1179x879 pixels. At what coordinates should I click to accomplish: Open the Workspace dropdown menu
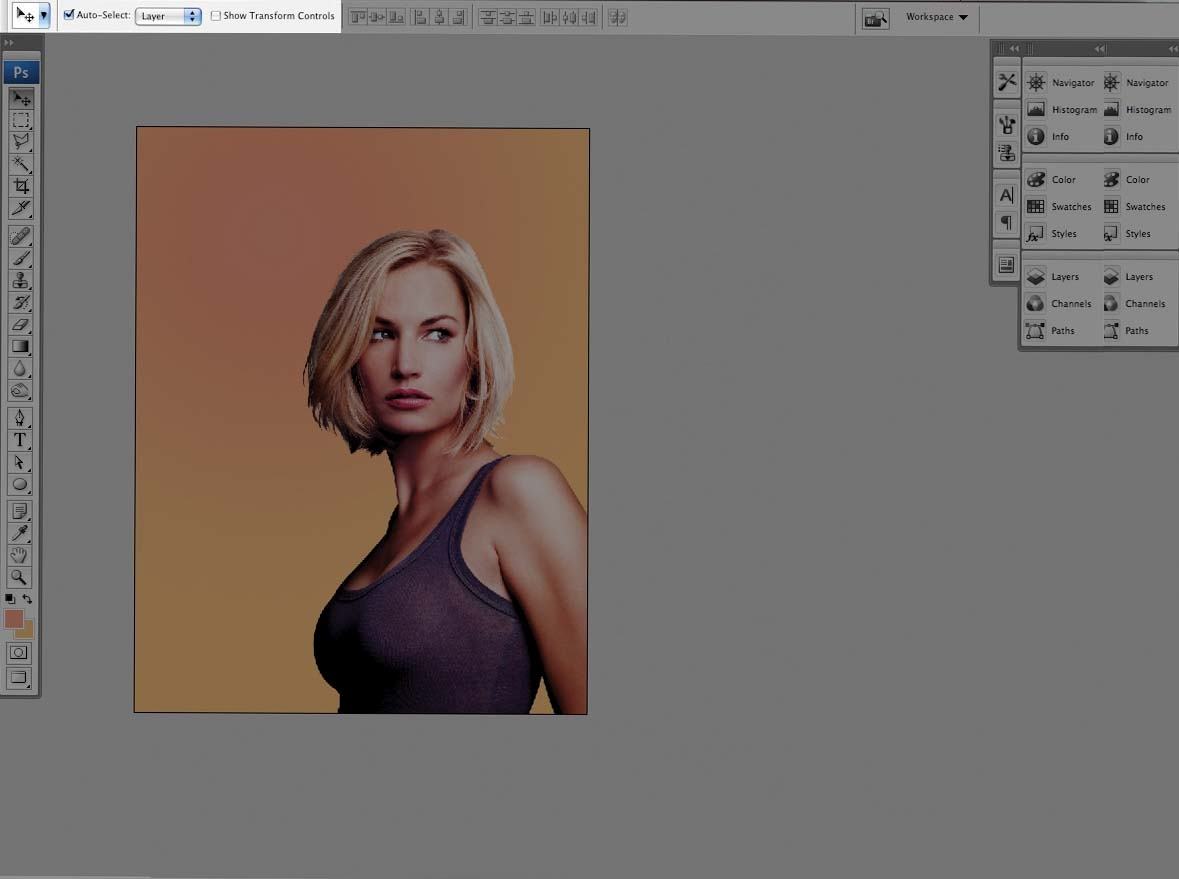pos(937,17)
